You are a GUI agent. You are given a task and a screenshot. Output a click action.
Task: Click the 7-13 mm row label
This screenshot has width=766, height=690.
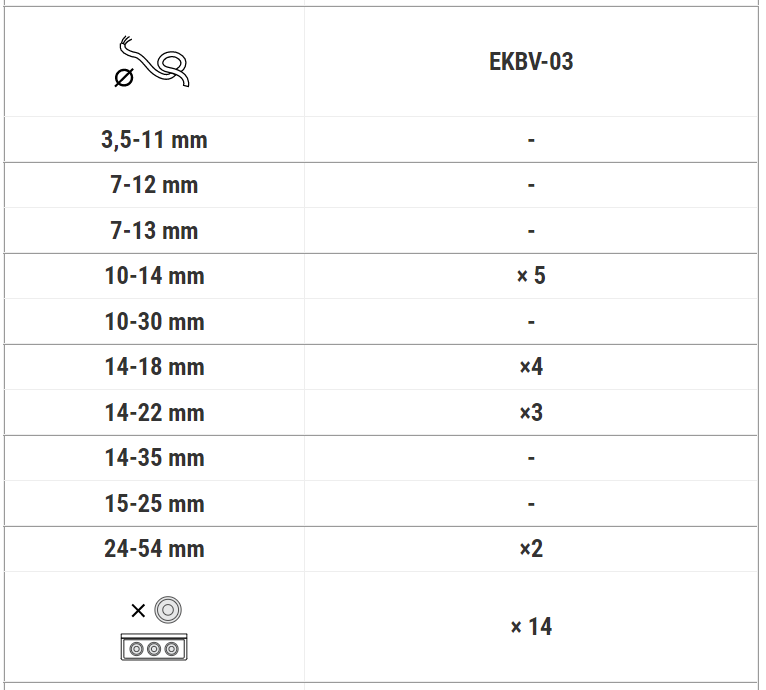coord(154,231)
